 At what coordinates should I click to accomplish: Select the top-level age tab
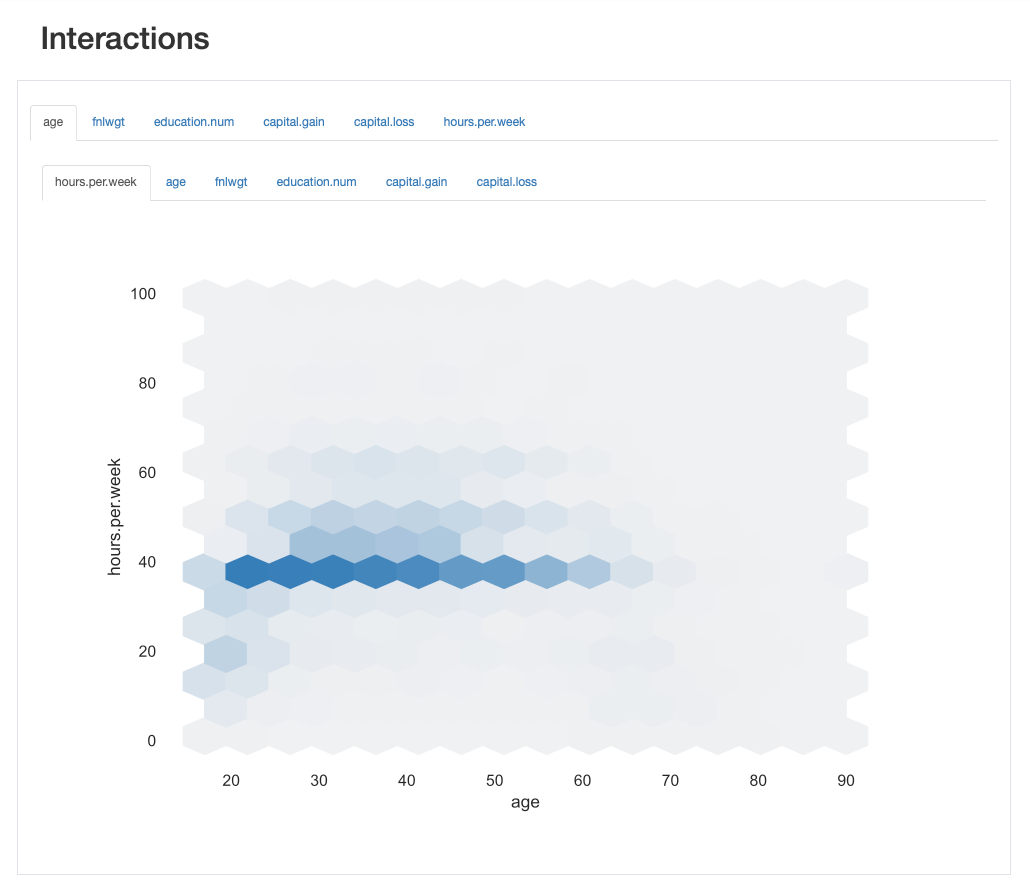pyautogui.click(x=53, y=122)
